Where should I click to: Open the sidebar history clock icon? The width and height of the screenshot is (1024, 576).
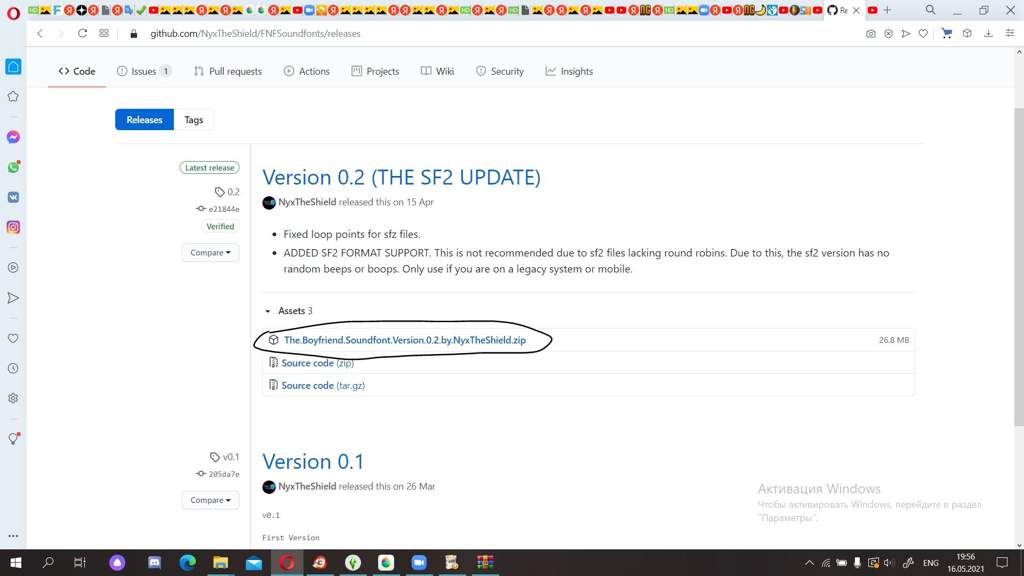[x=13, y=368]
